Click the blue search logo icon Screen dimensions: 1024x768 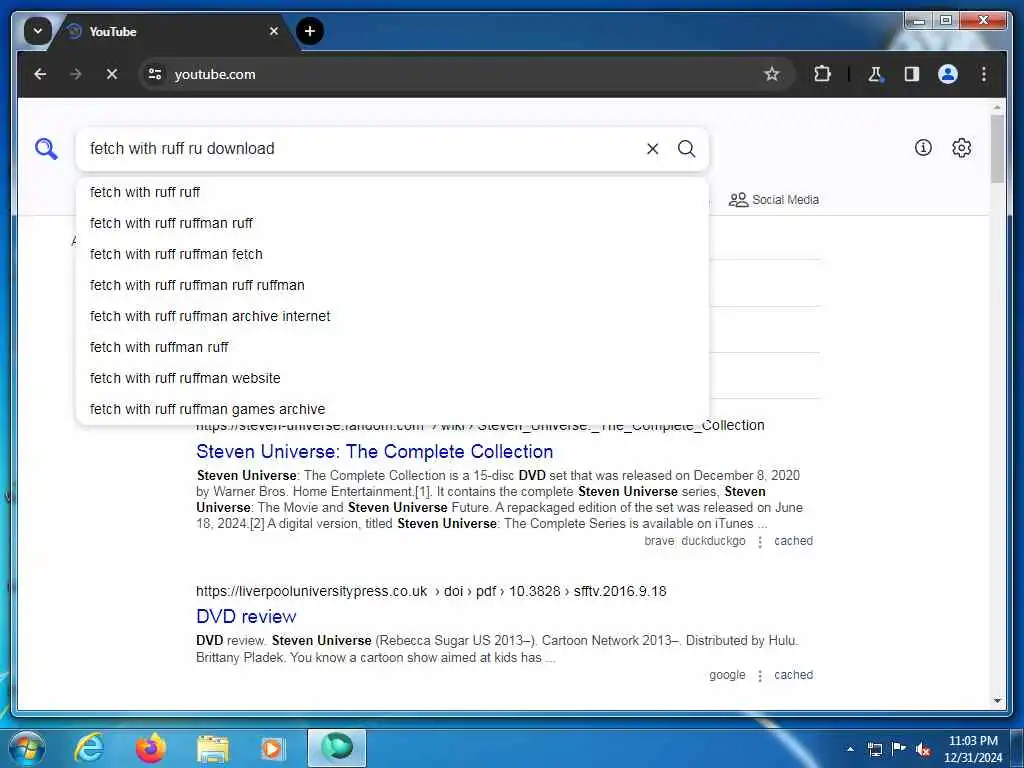(46, 149)
